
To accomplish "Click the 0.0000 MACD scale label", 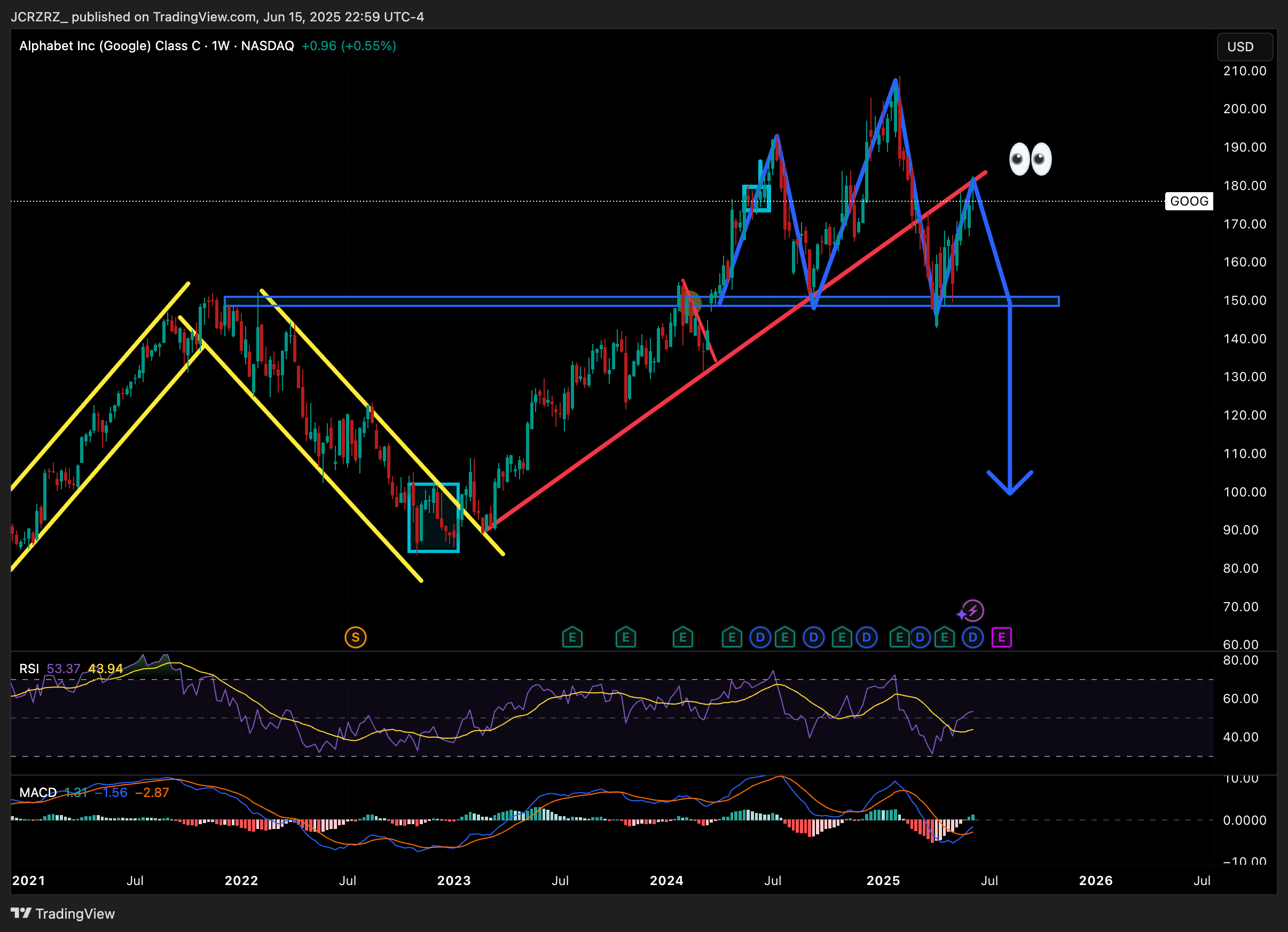I will [1245, 820].
